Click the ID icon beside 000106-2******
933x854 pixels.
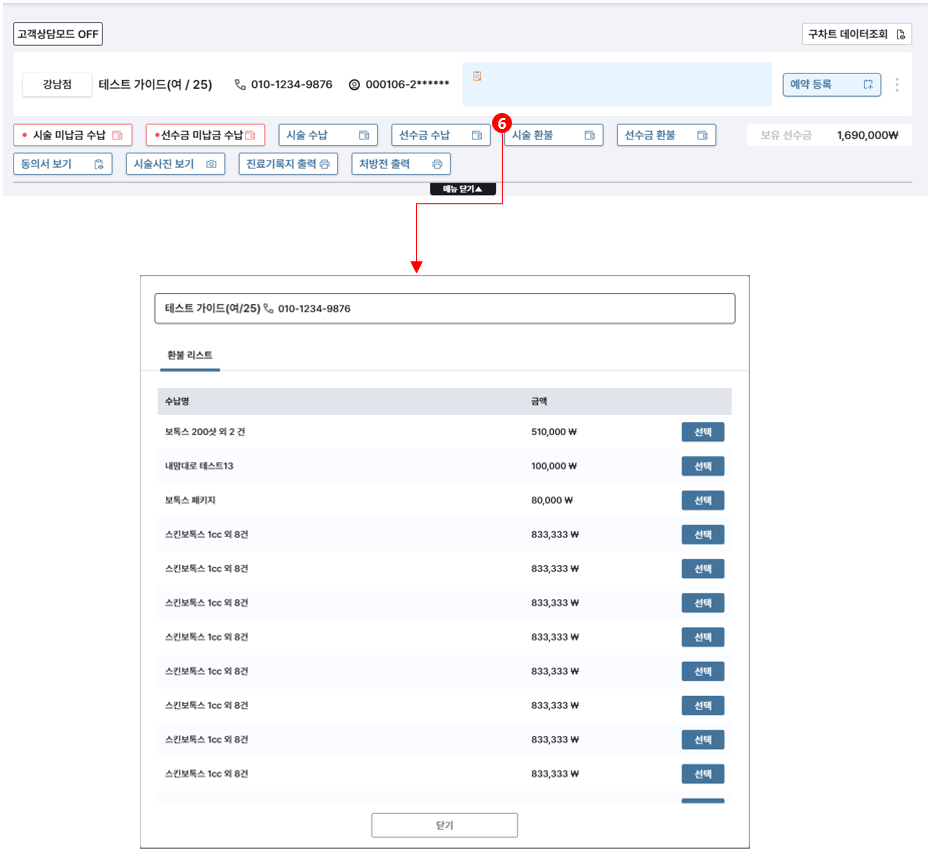tap(354, 85)
